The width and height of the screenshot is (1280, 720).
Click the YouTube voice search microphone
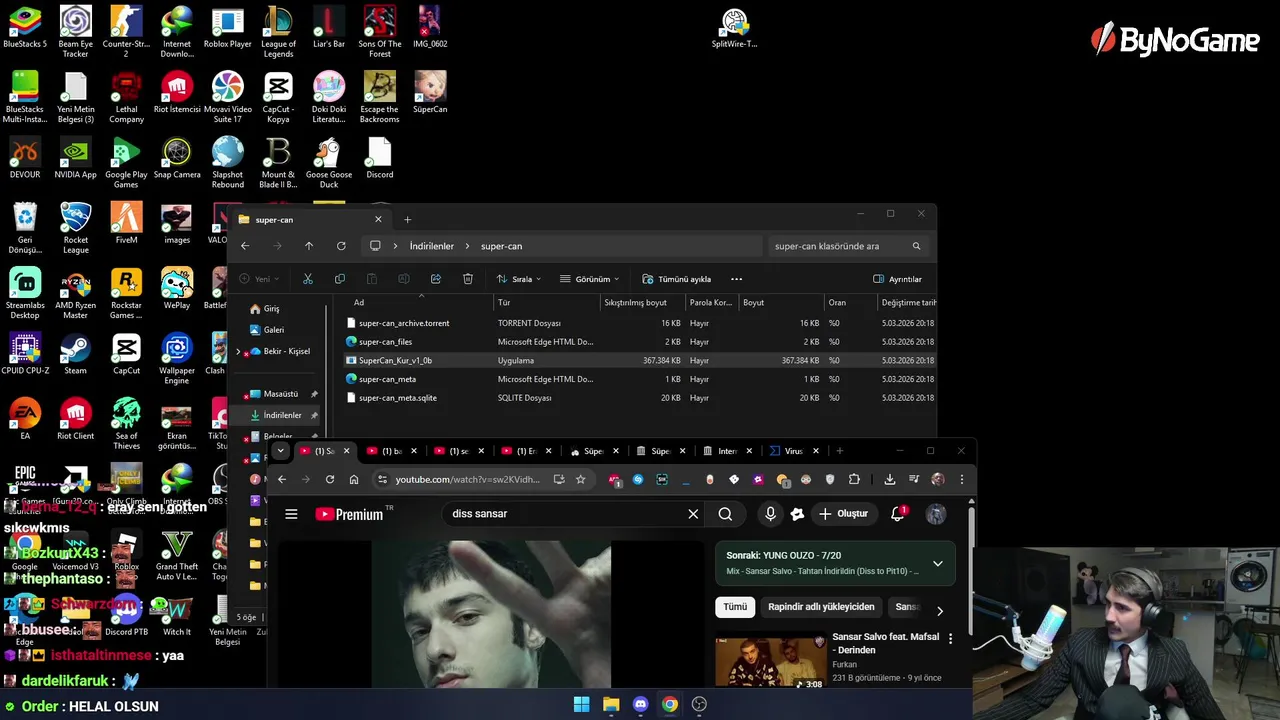(770, 514)
